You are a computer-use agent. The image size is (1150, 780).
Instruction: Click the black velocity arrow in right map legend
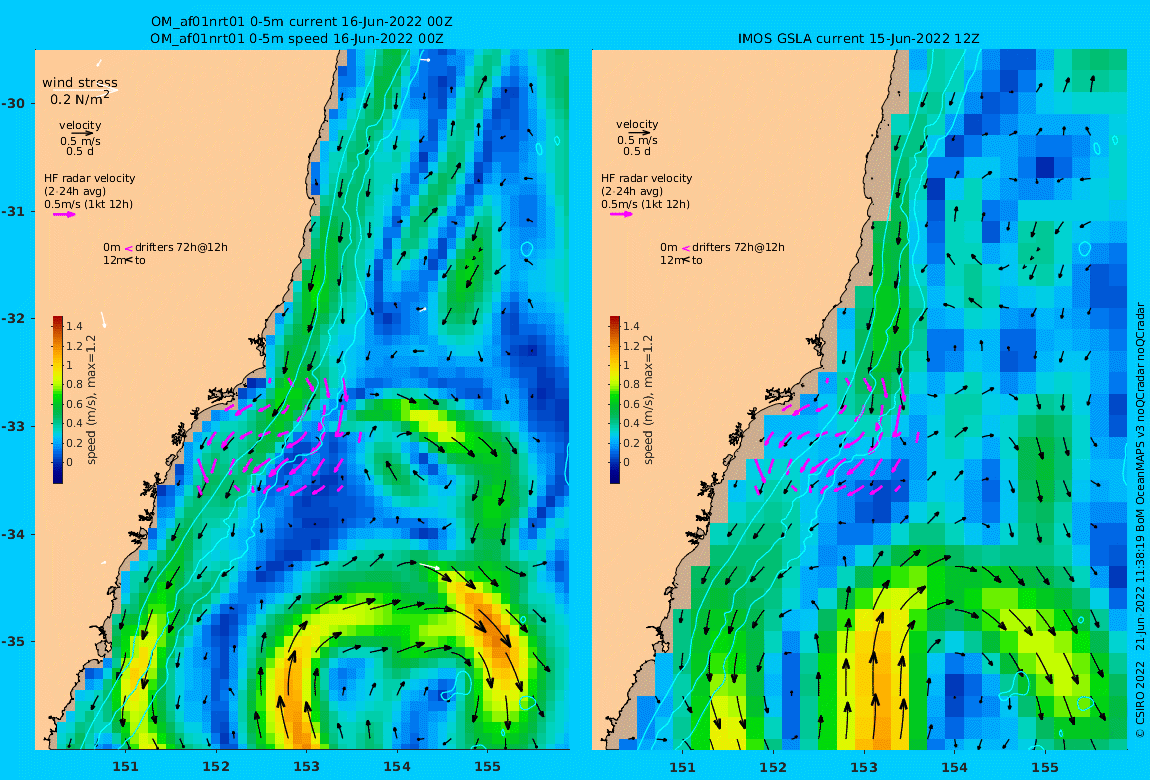(x=639, y=133)
